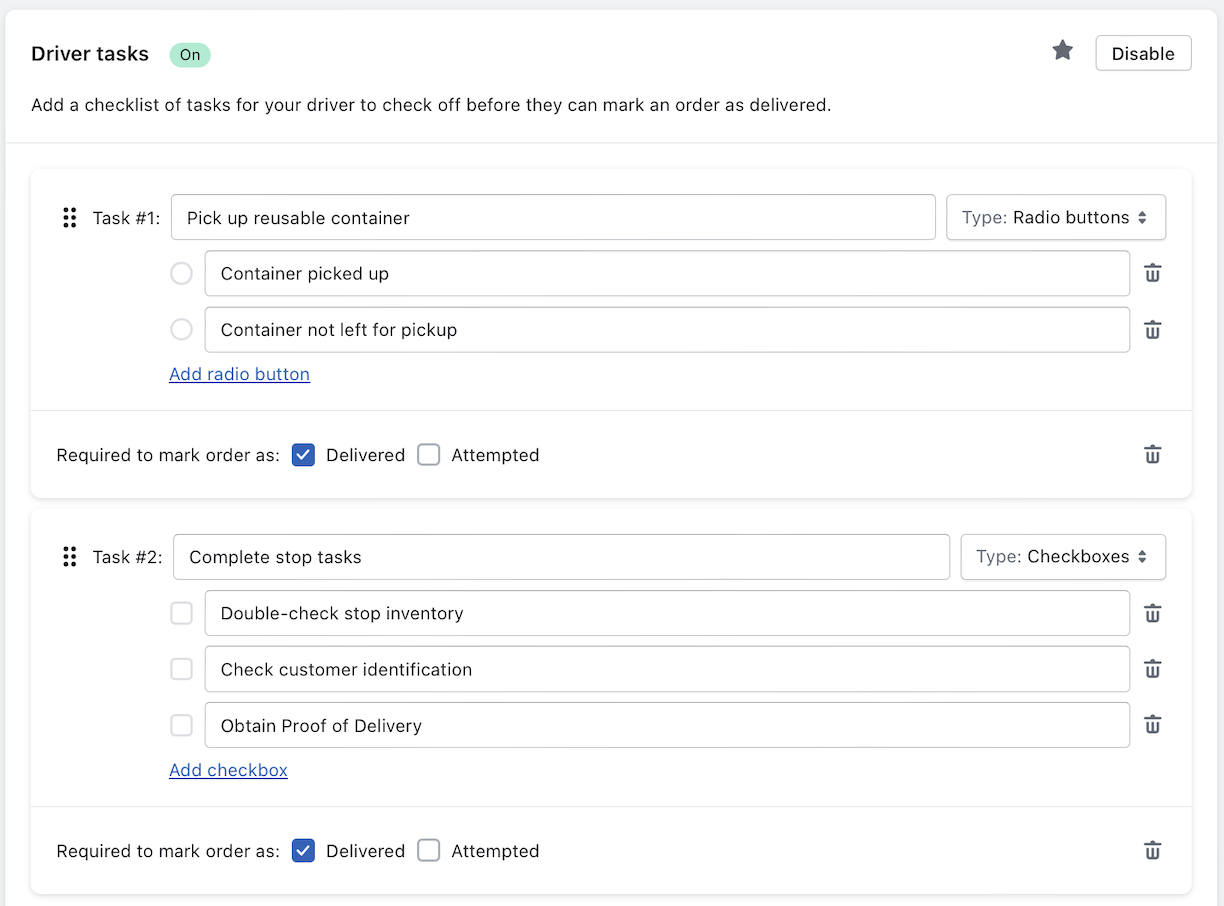This screenshot has width=1224, height=906.
Task: Open the 'Type: Radio buttons' dropdown
Action: [1056, 217]
